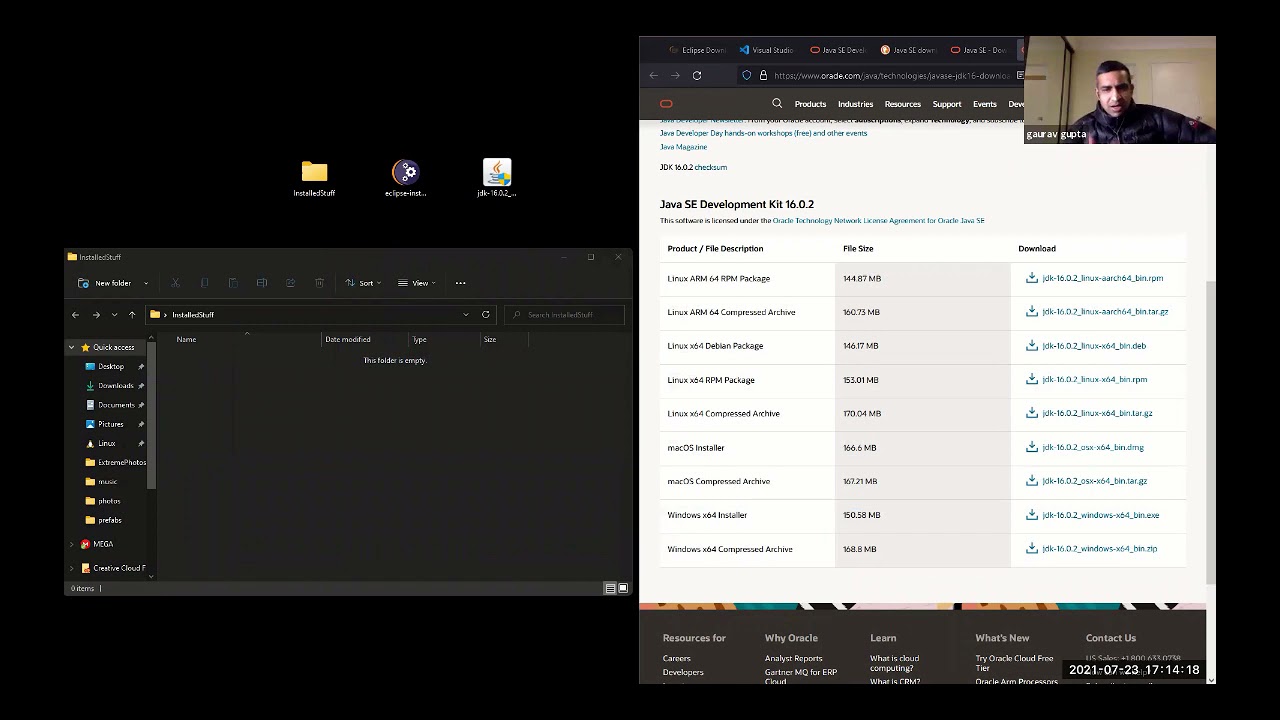Select the prefabs folder in sidebar
Screen dimensions: 1280x720
click(104, 520)
